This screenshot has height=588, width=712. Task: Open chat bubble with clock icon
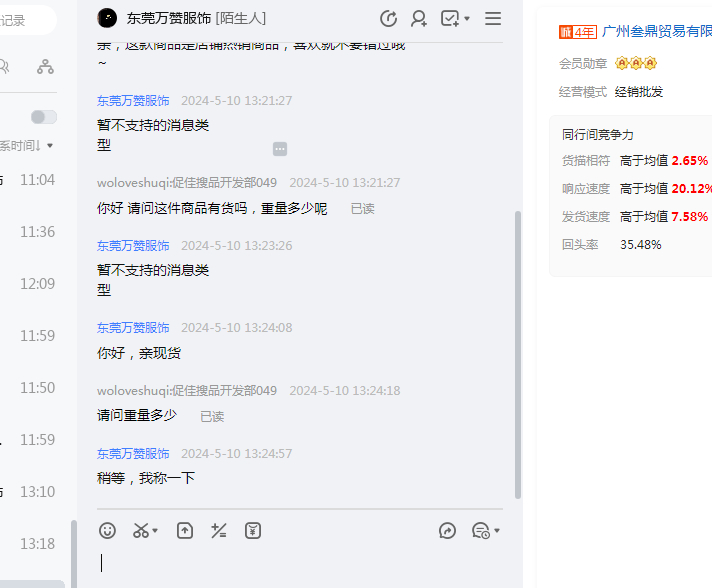[x=481, y=530]
